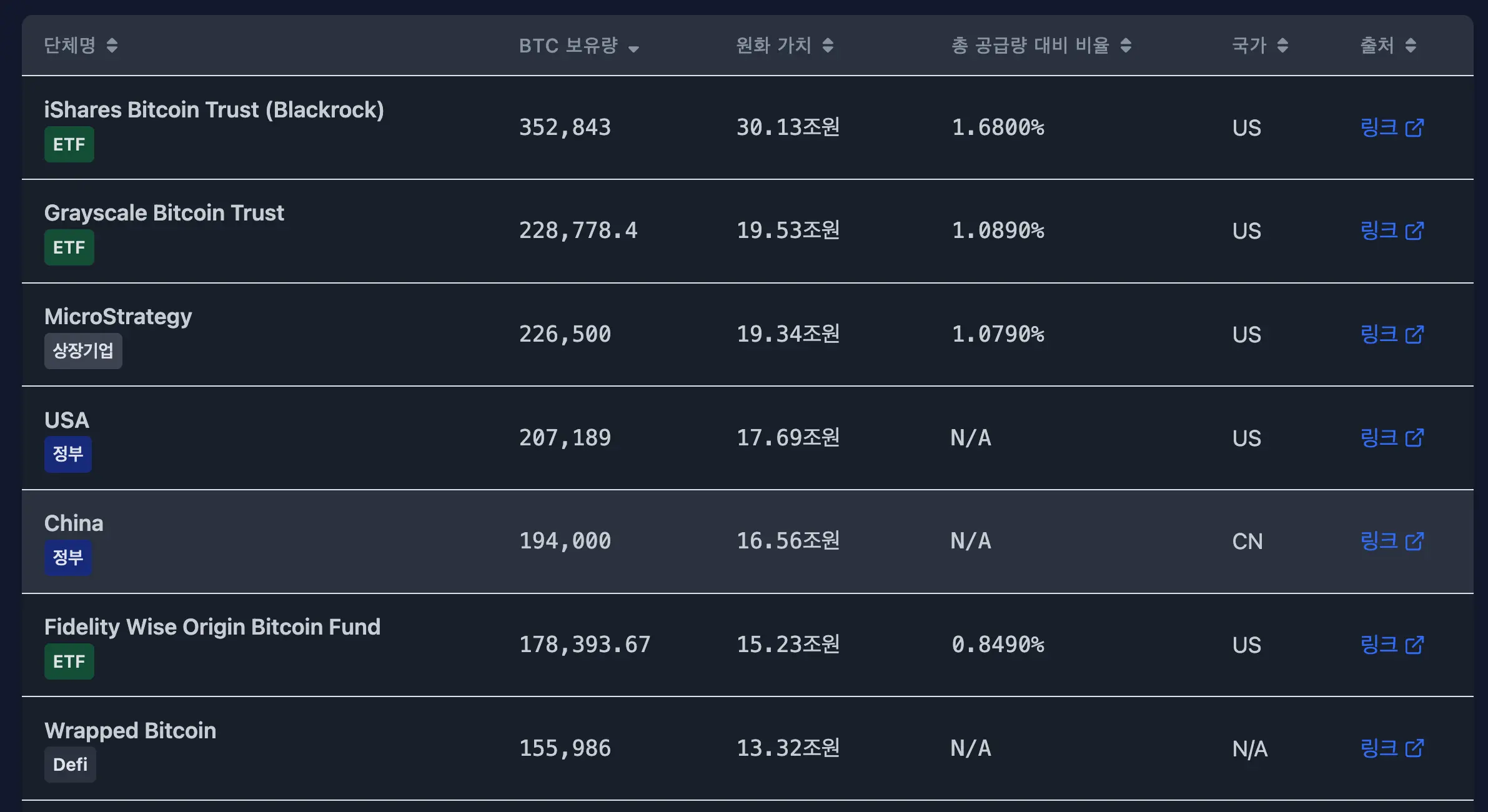1488x812 pixels.
Task: Toggle BTC 보유량 descending sort arrow
Action: [633, 48]
